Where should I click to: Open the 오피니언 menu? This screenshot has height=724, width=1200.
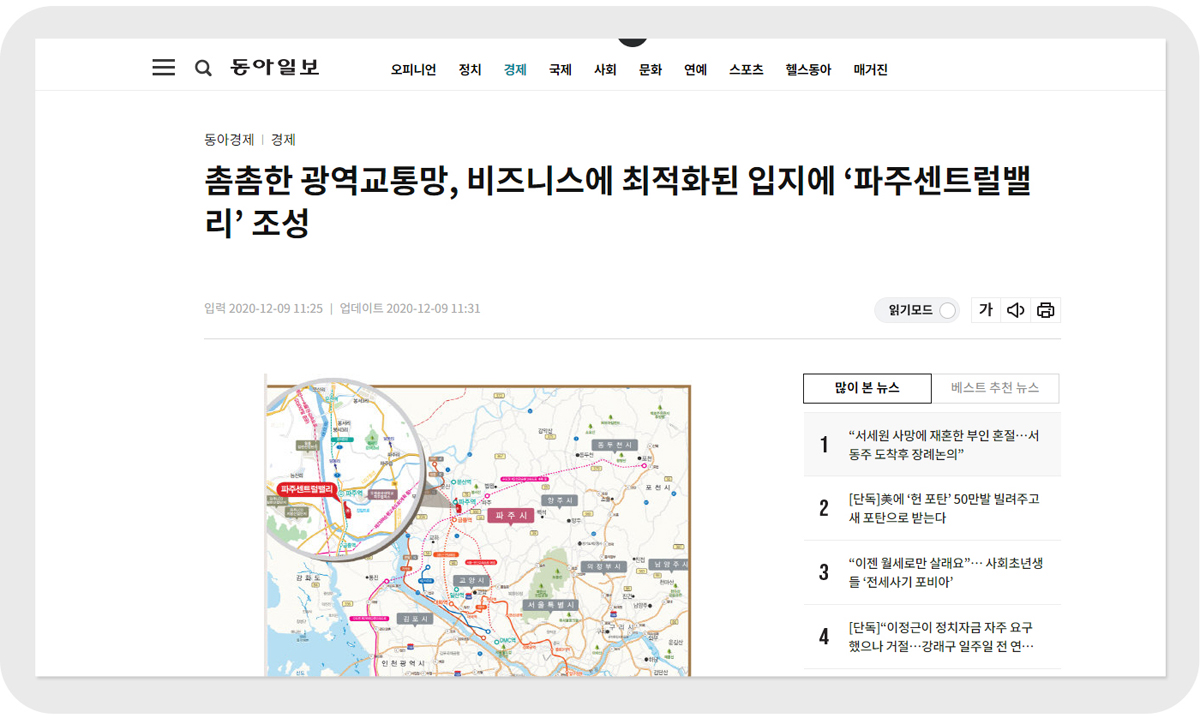click(414, 70)
